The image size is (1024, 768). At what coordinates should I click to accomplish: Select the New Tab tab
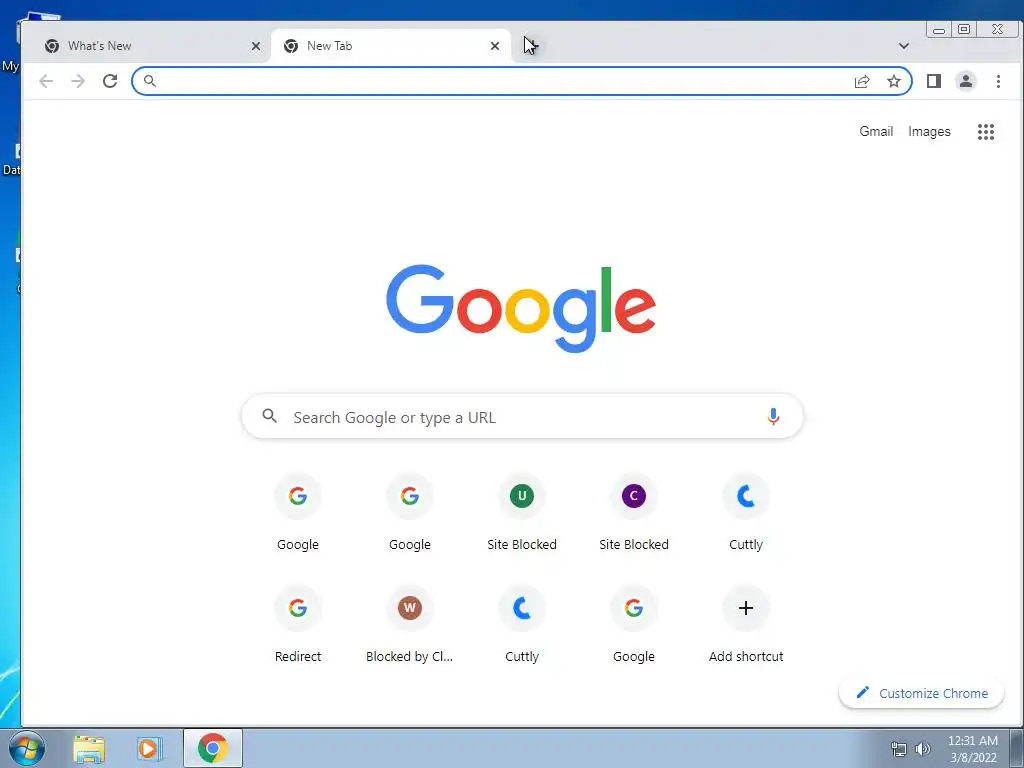click(x=391, y=46)
